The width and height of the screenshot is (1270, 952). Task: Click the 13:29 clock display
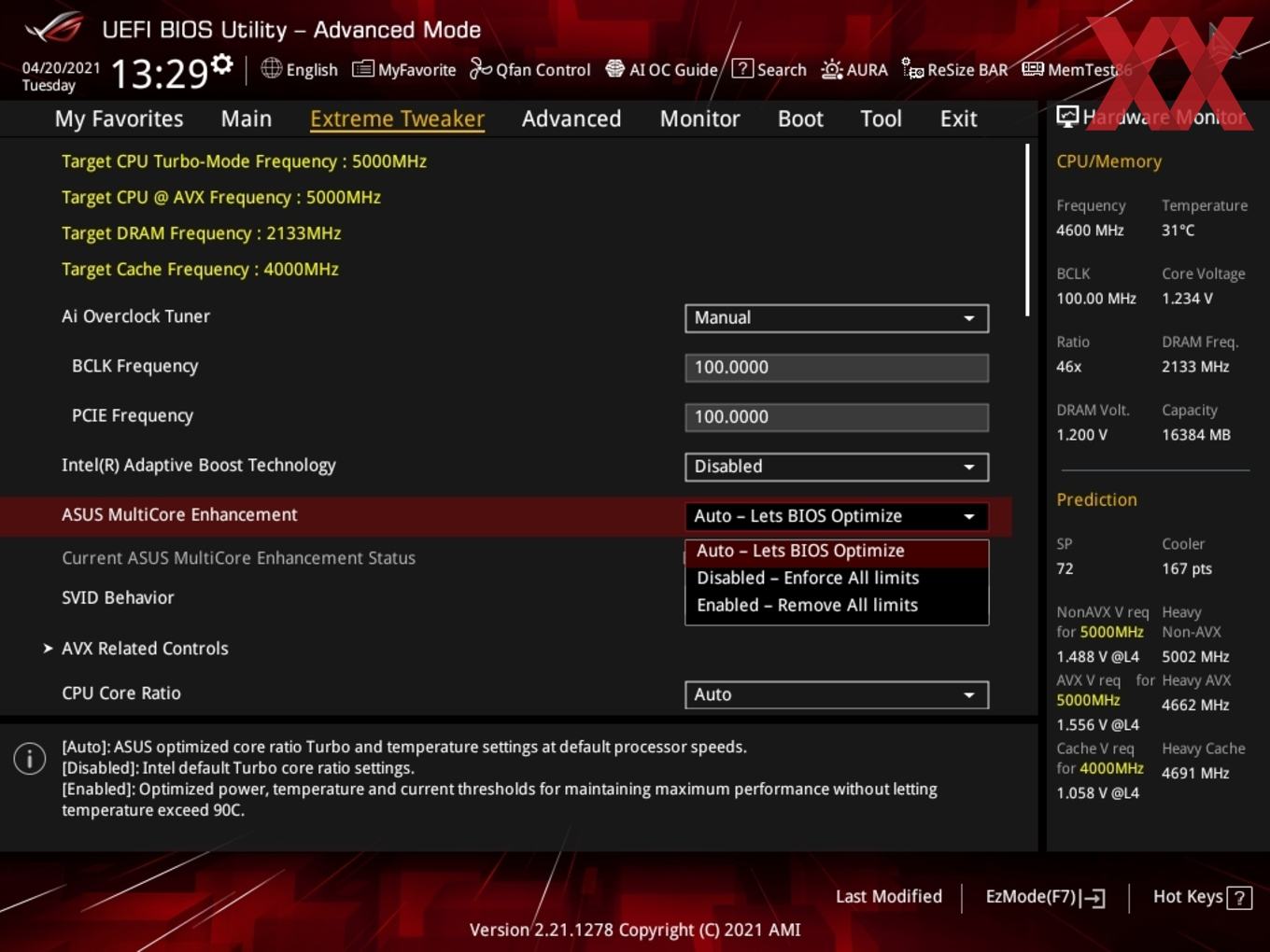pyautogui.click(x=159, y=73)
